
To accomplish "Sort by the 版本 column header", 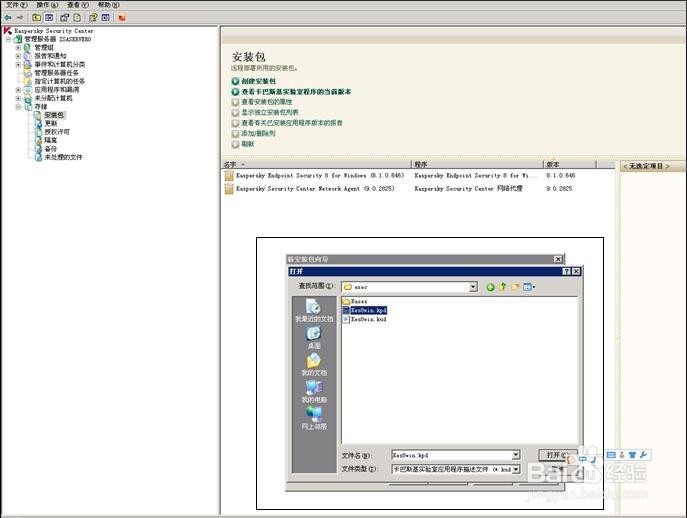I will 570,164.
